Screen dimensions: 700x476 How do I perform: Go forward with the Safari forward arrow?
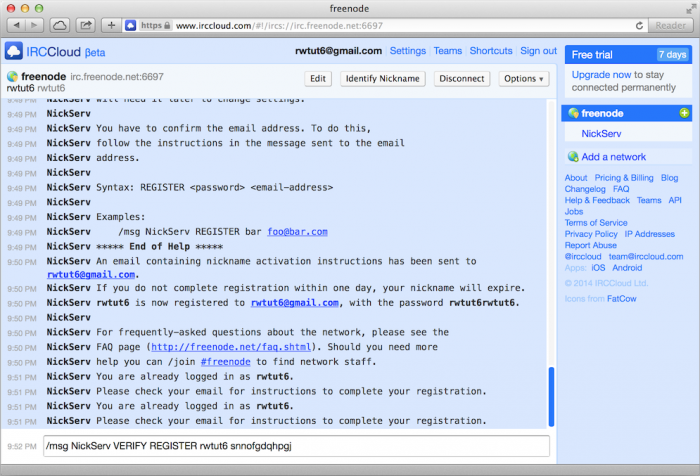coord(34,25)
